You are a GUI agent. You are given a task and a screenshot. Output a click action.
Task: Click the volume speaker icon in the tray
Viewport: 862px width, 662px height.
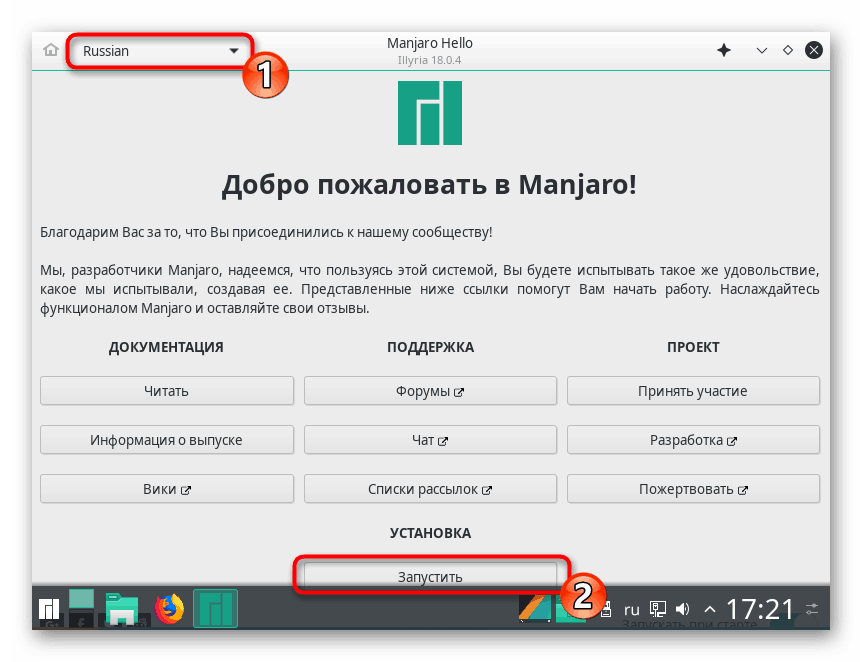point(683,608)
